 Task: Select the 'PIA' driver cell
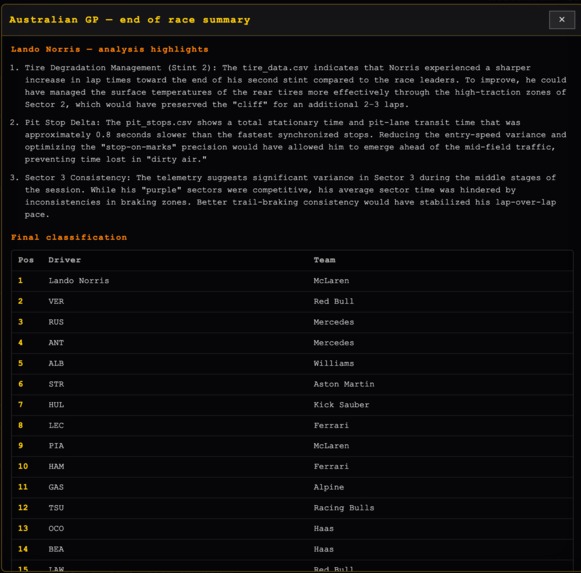click(56, 446)
